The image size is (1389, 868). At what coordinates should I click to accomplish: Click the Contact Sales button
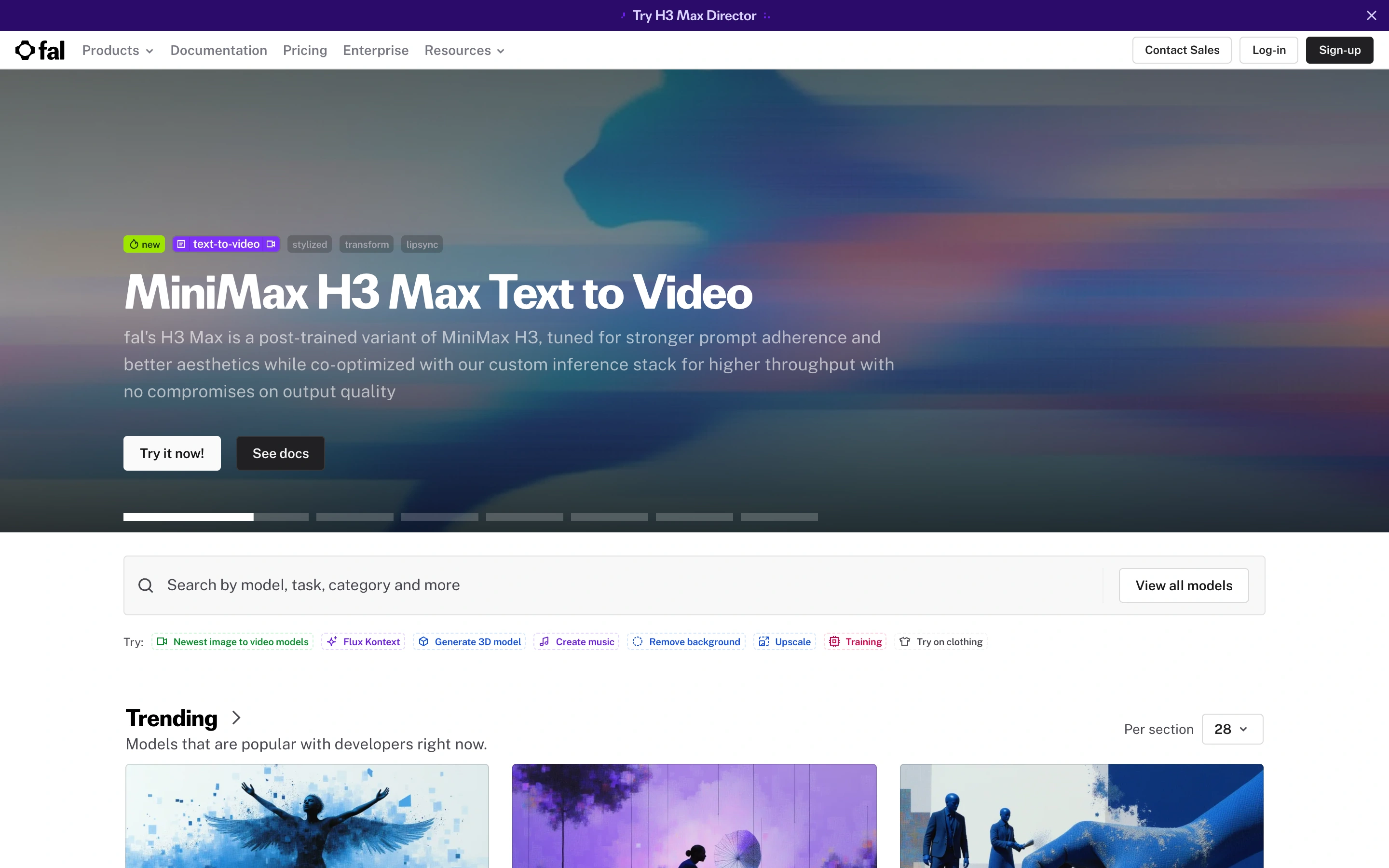(x=1182, y=50)
